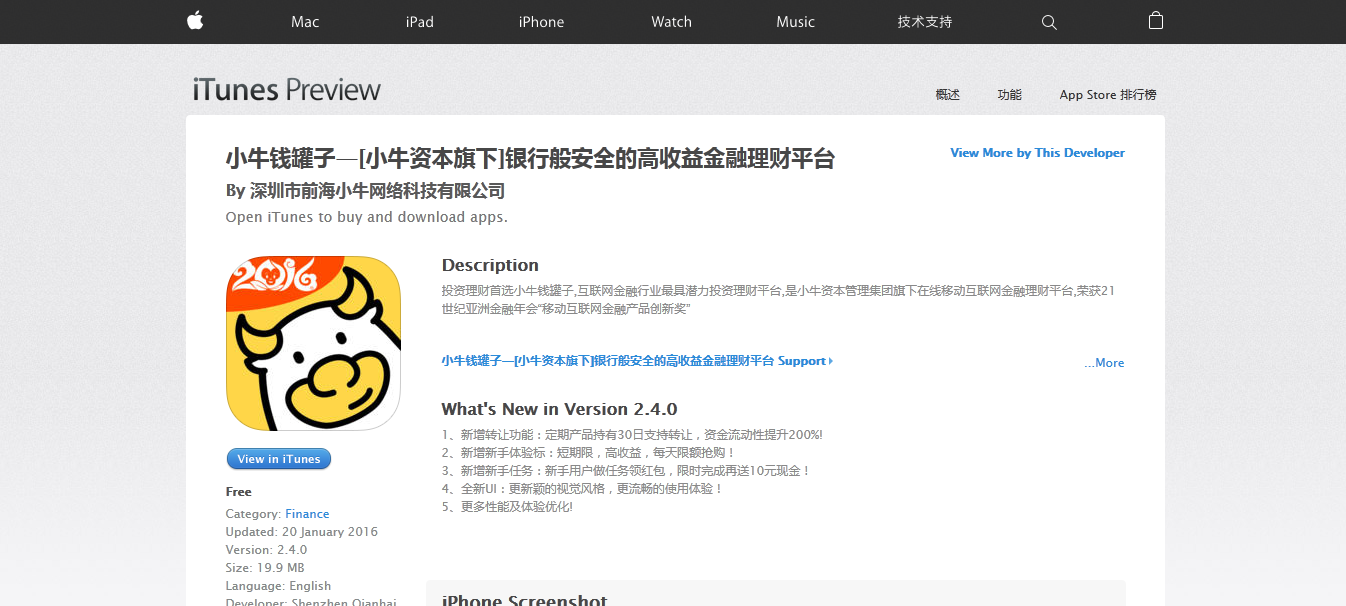Click Updated: 20 January 2016 text
Screen dimensions: 1346x606
tap(302, 532)
